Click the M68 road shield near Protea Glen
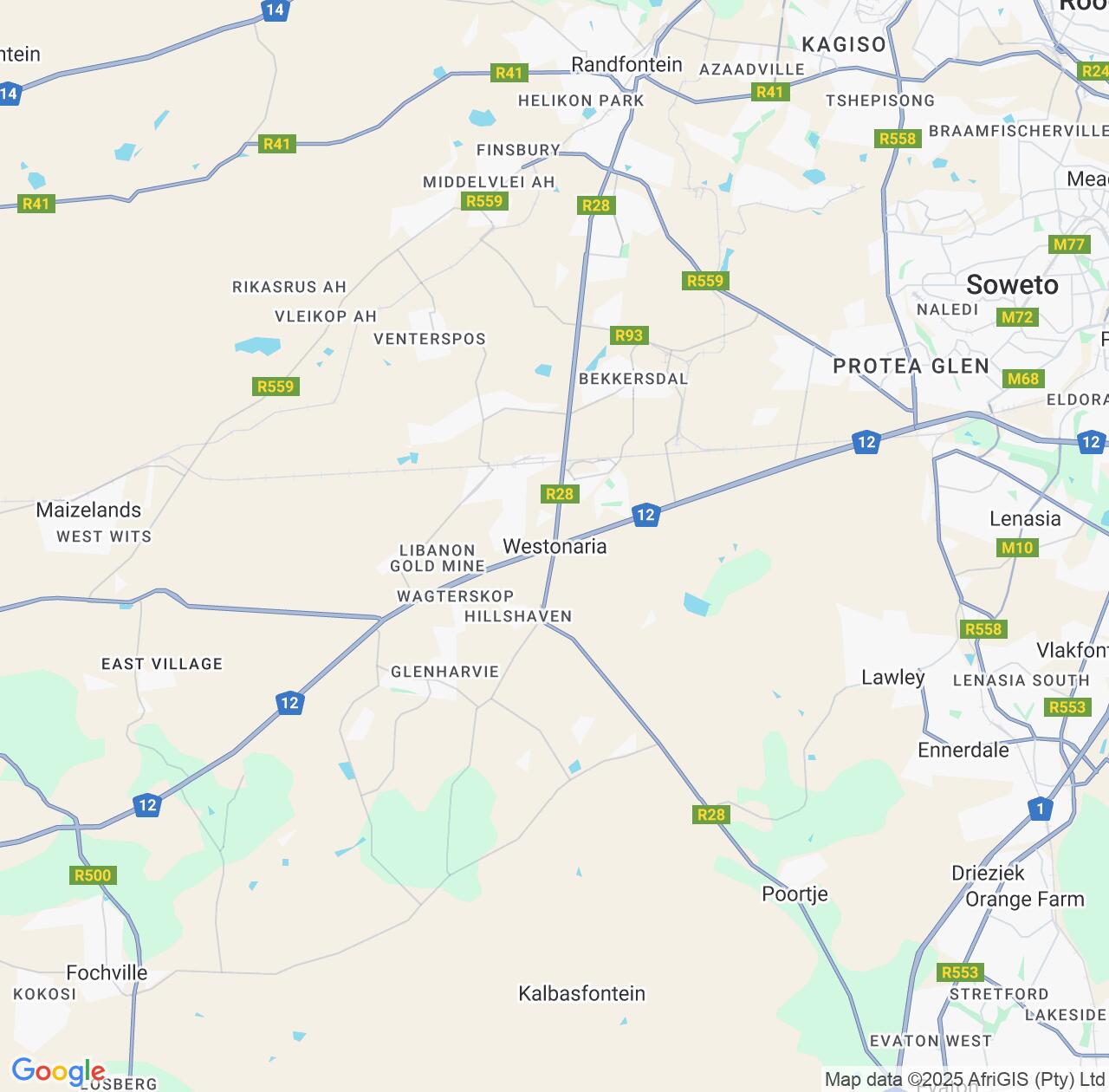 point(1023,379)
